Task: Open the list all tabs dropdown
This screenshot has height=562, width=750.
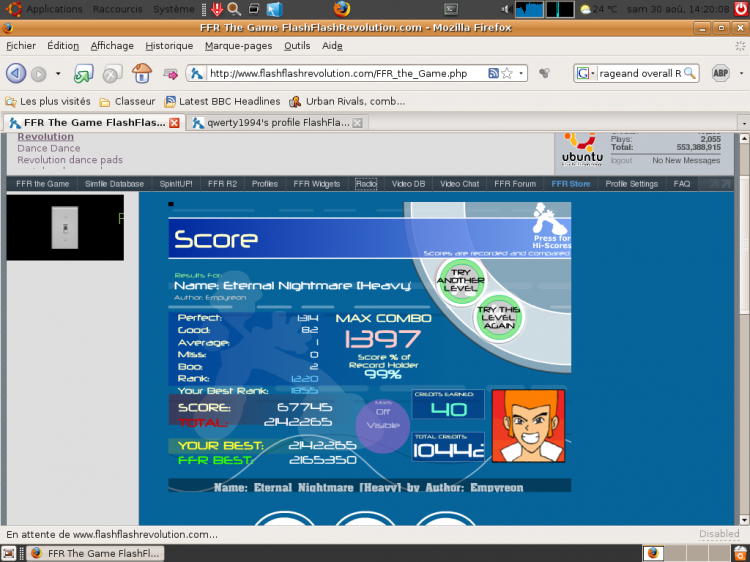Action: tap(744, 123)
